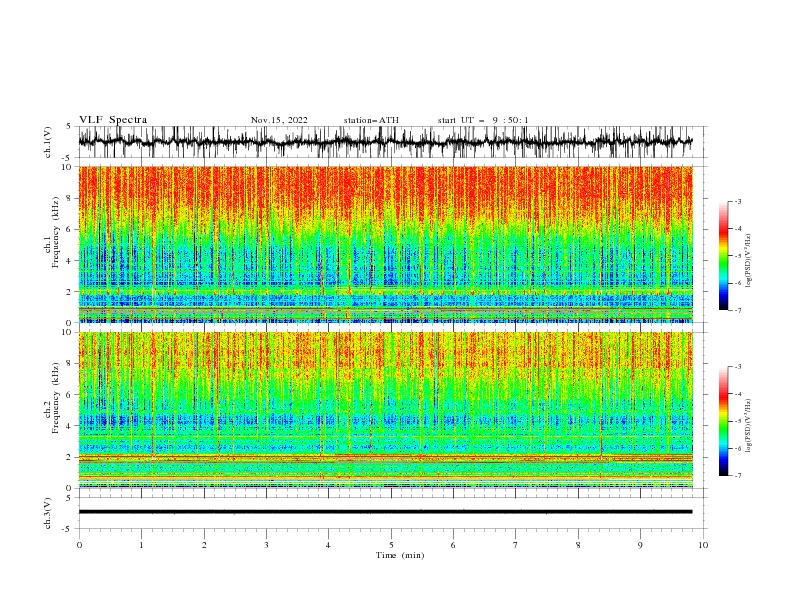
Task: Click the ch.3 flat waveform trace
Action: [x=385, y=512]
